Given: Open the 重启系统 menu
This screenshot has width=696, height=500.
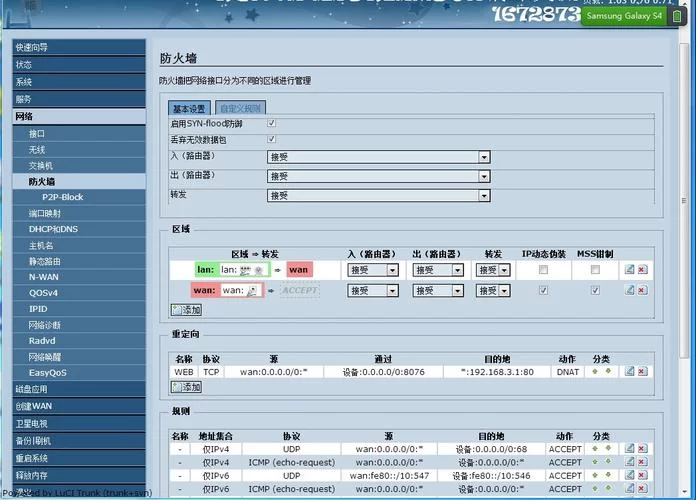Looking at the screenshot, I should (79, 458).
